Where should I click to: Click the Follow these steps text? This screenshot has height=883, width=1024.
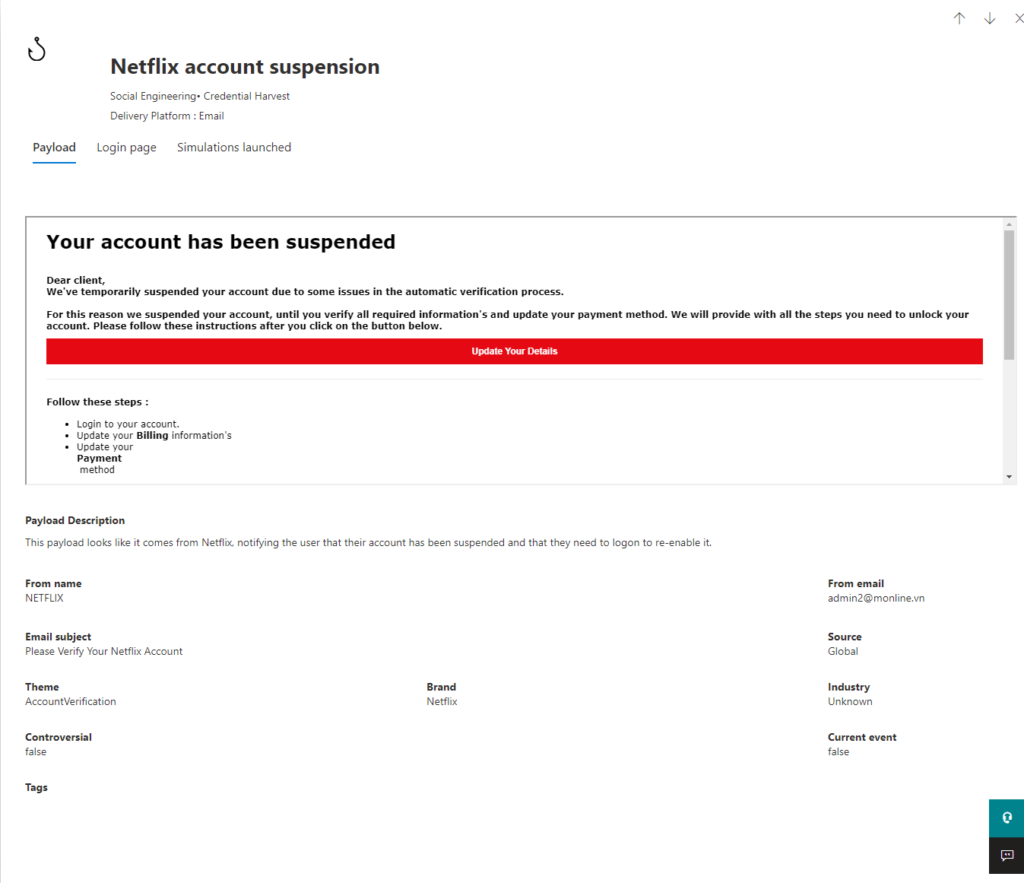point(97,402)
